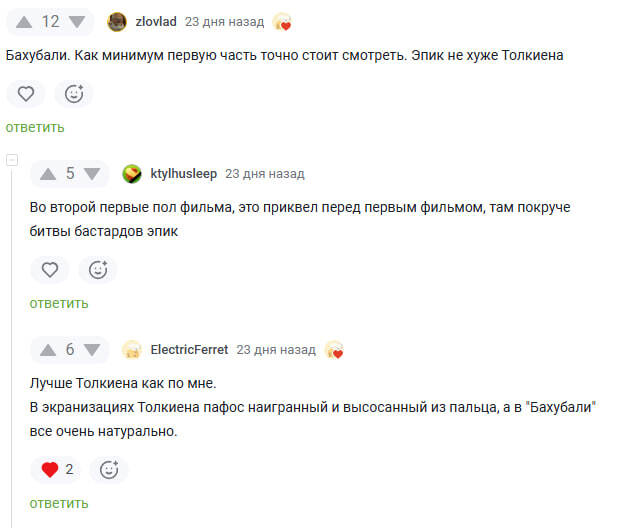The width and height of the screenshot is (632, 528).
Task: Like ktylhusleep's reply with heart
Action: 50,270
